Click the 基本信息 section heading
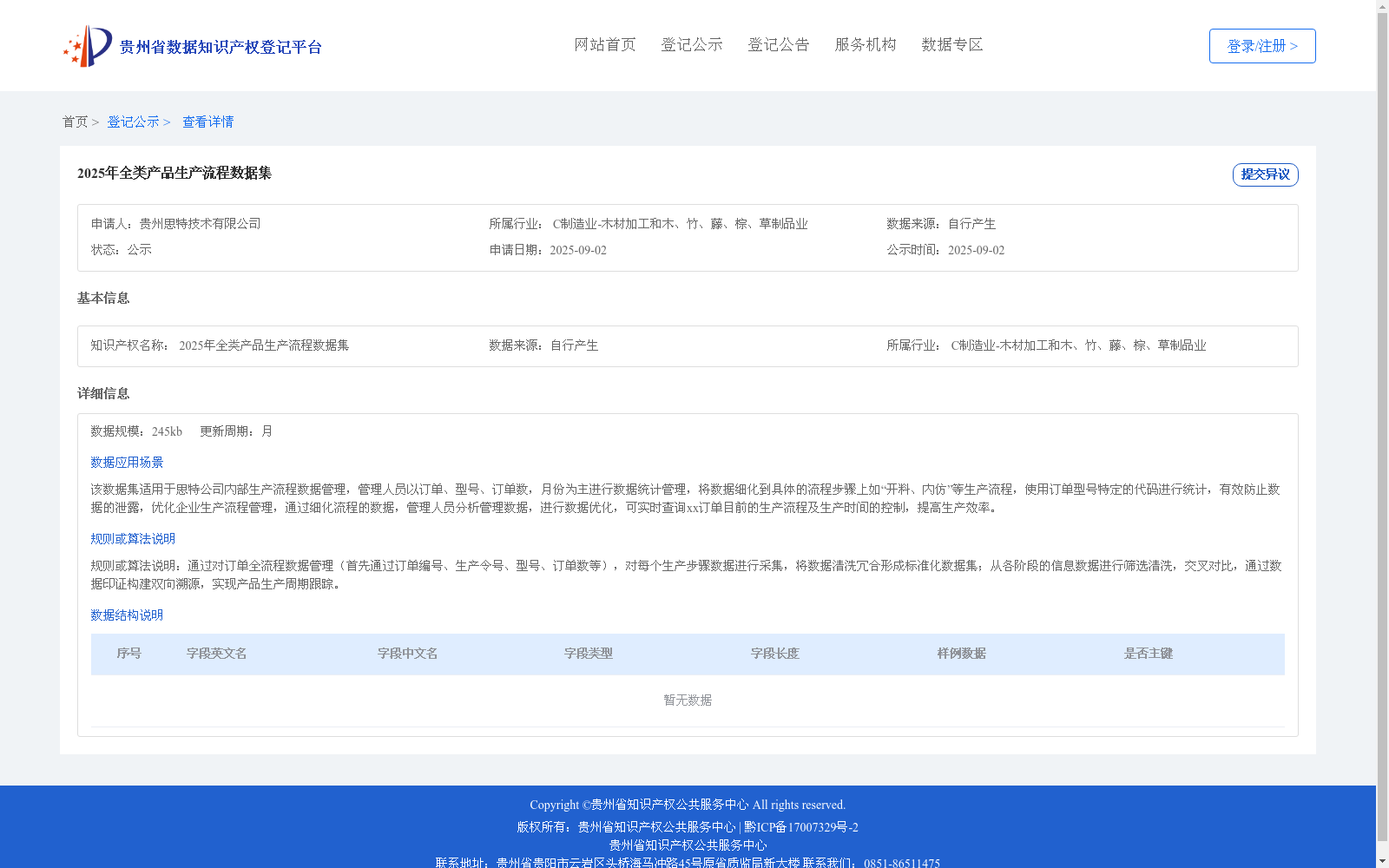Image resolution: width=1389 pixels, height=868 pixels. coord(103,299)
